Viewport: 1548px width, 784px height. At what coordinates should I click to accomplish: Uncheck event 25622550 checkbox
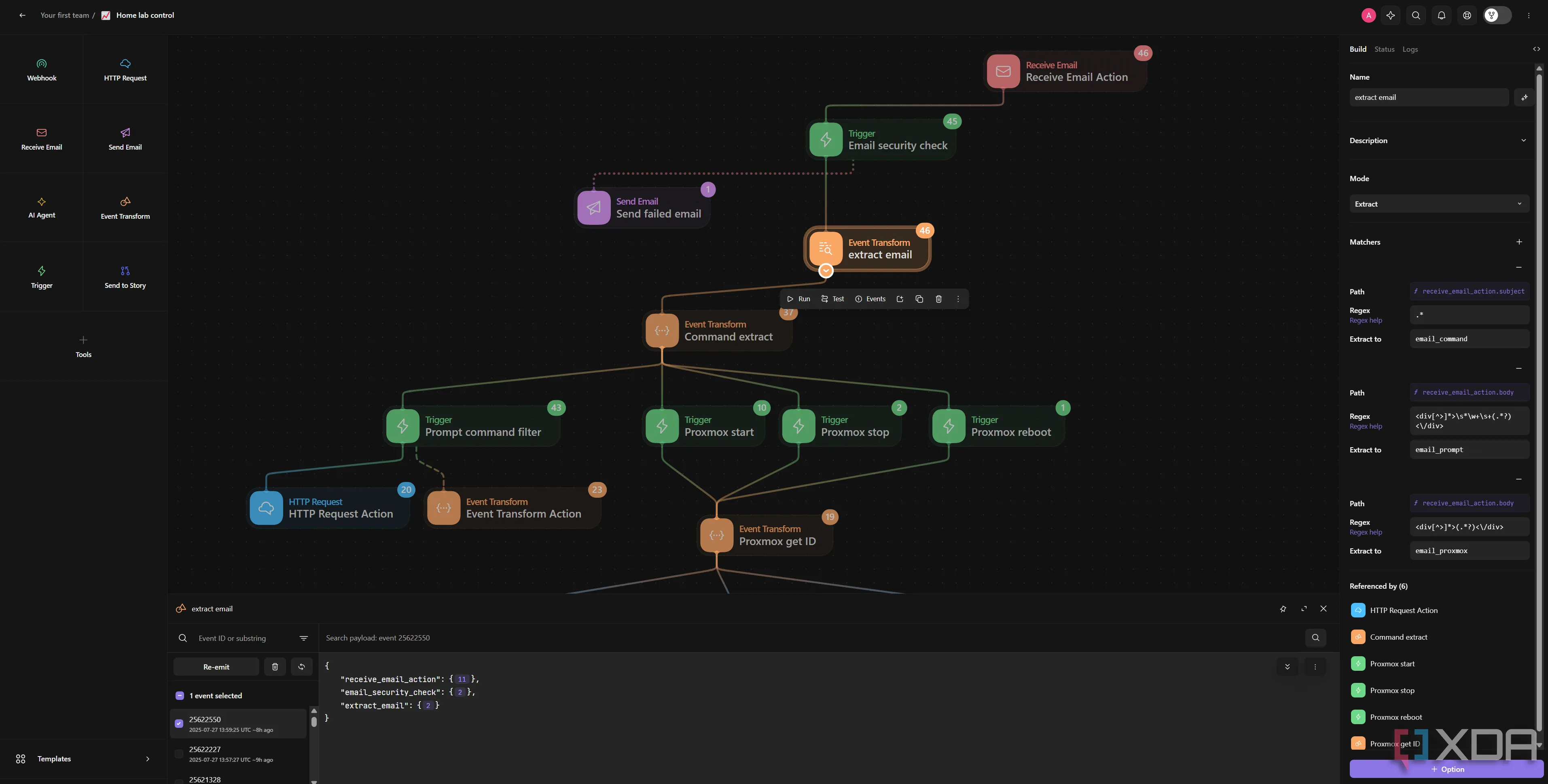[179, 723]
